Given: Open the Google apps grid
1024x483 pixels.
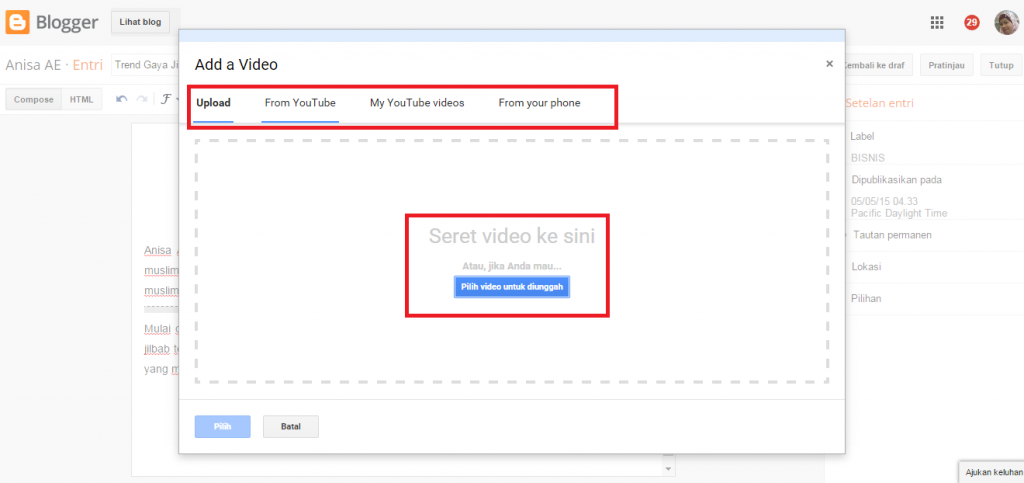Looking at the screenshot, I should coord(936,23).
